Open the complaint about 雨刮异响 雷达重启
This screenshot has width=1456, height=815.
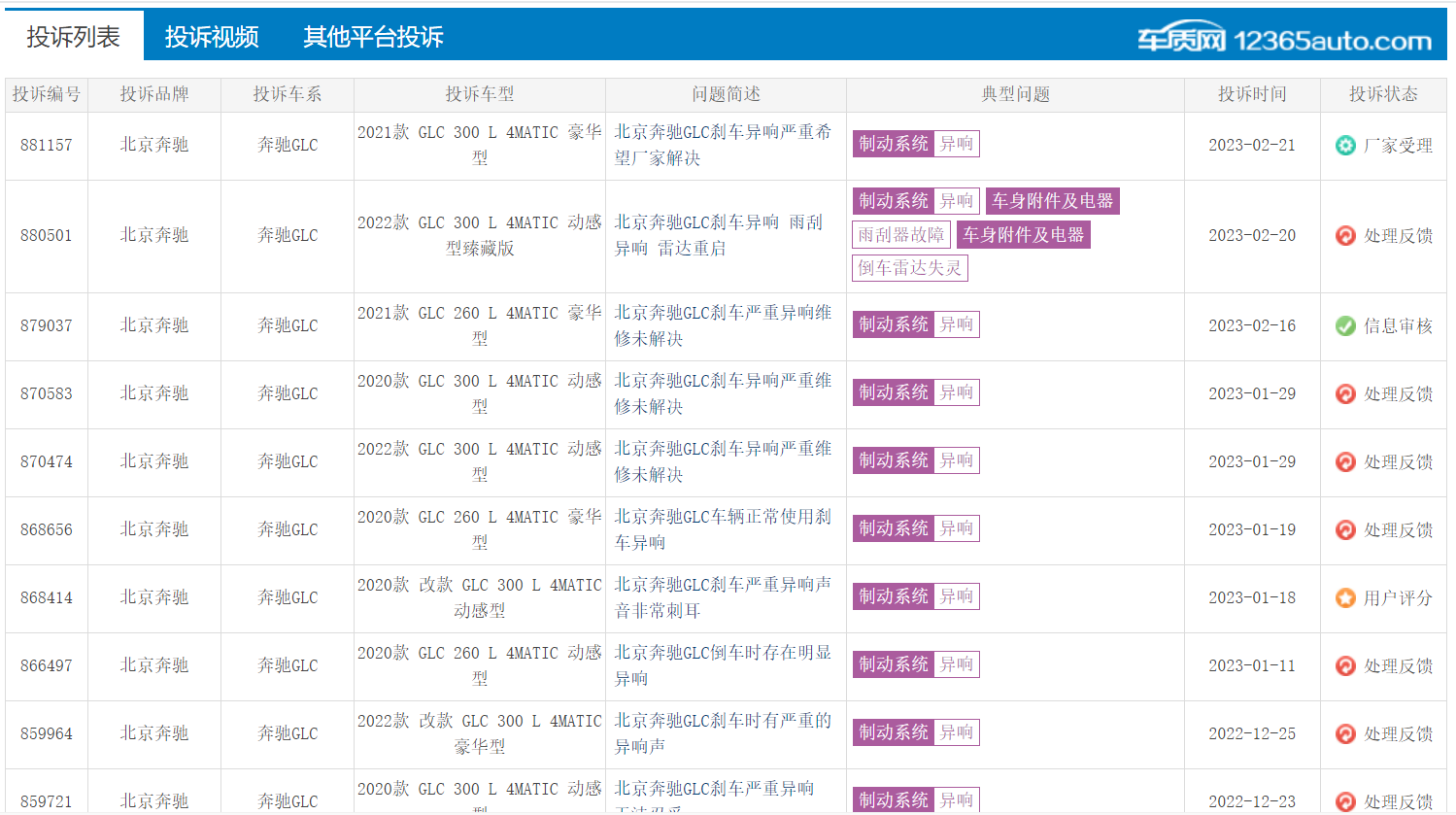[x=718, y=235]
